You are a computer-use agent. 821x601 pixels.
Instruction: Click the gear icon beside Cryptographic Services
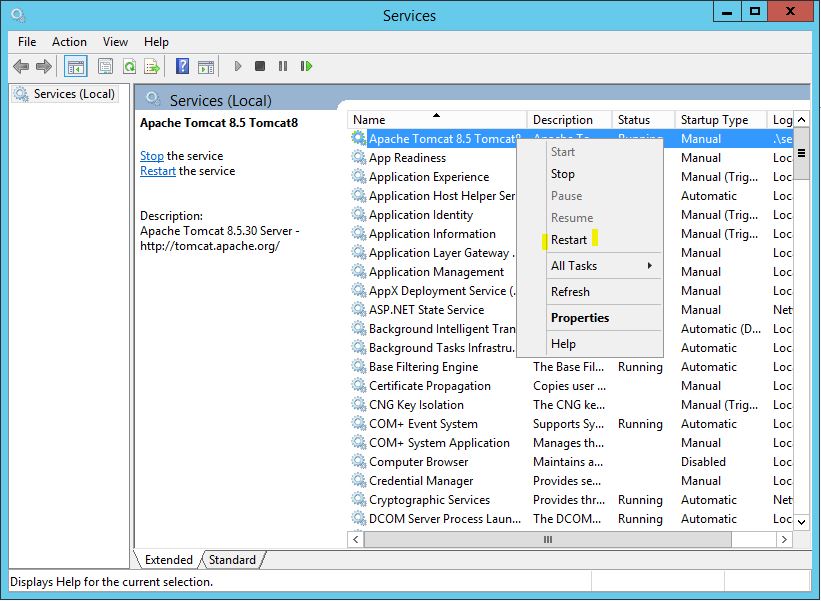pos(359,499)
